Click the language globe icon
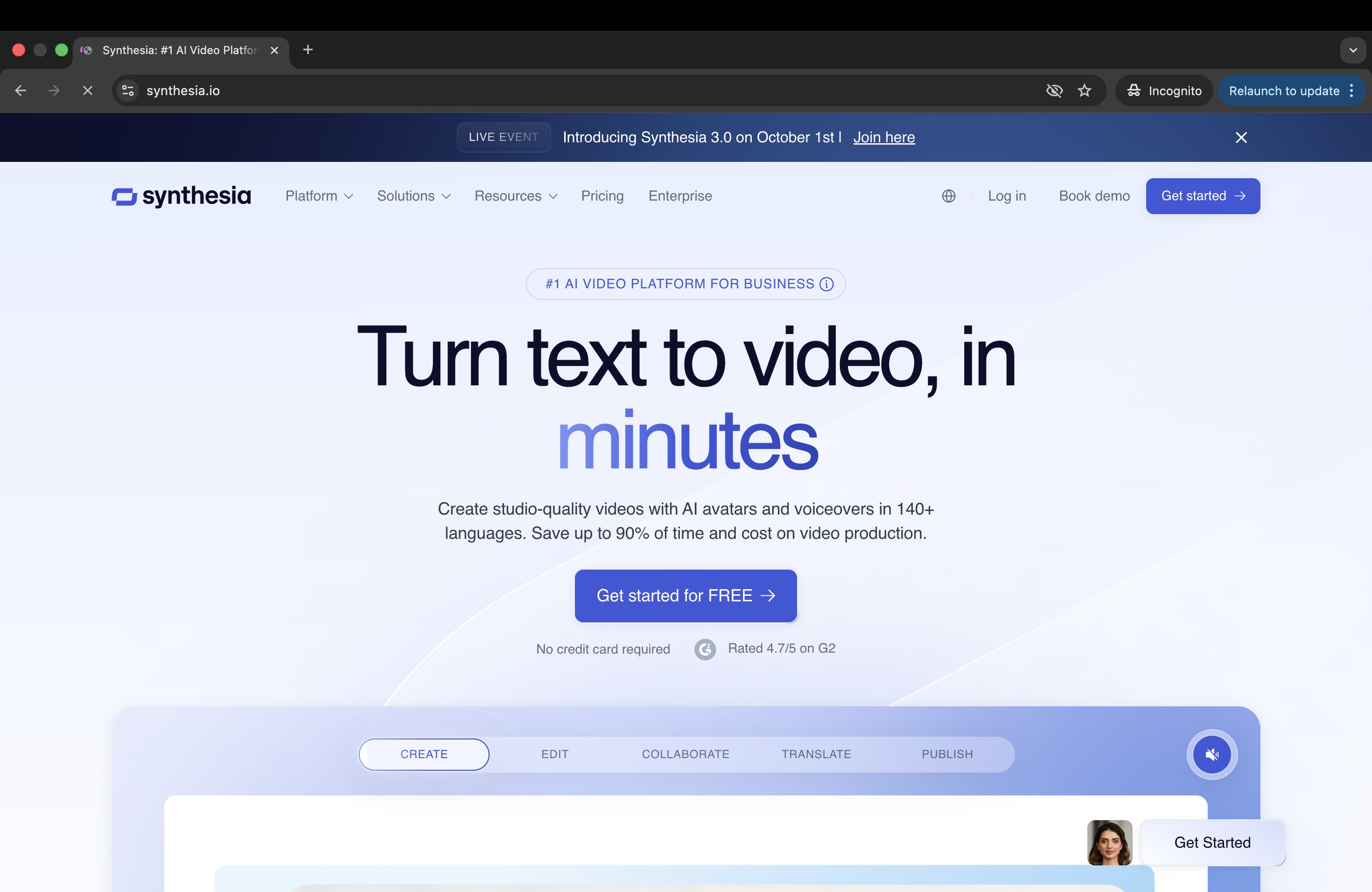Viewport: 1372px width, 892px height. (948, 196)
